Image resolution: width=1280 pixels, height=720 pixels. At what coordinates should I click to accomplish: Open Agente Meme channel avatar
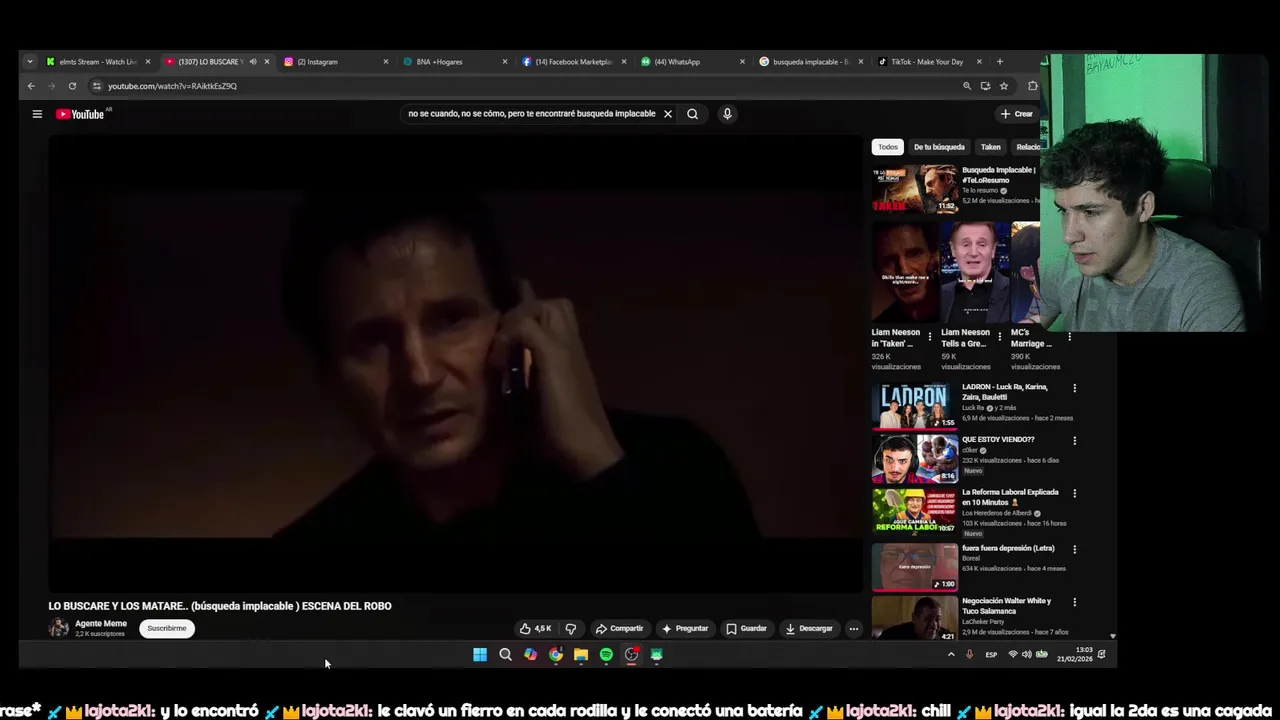click(59, 628)
